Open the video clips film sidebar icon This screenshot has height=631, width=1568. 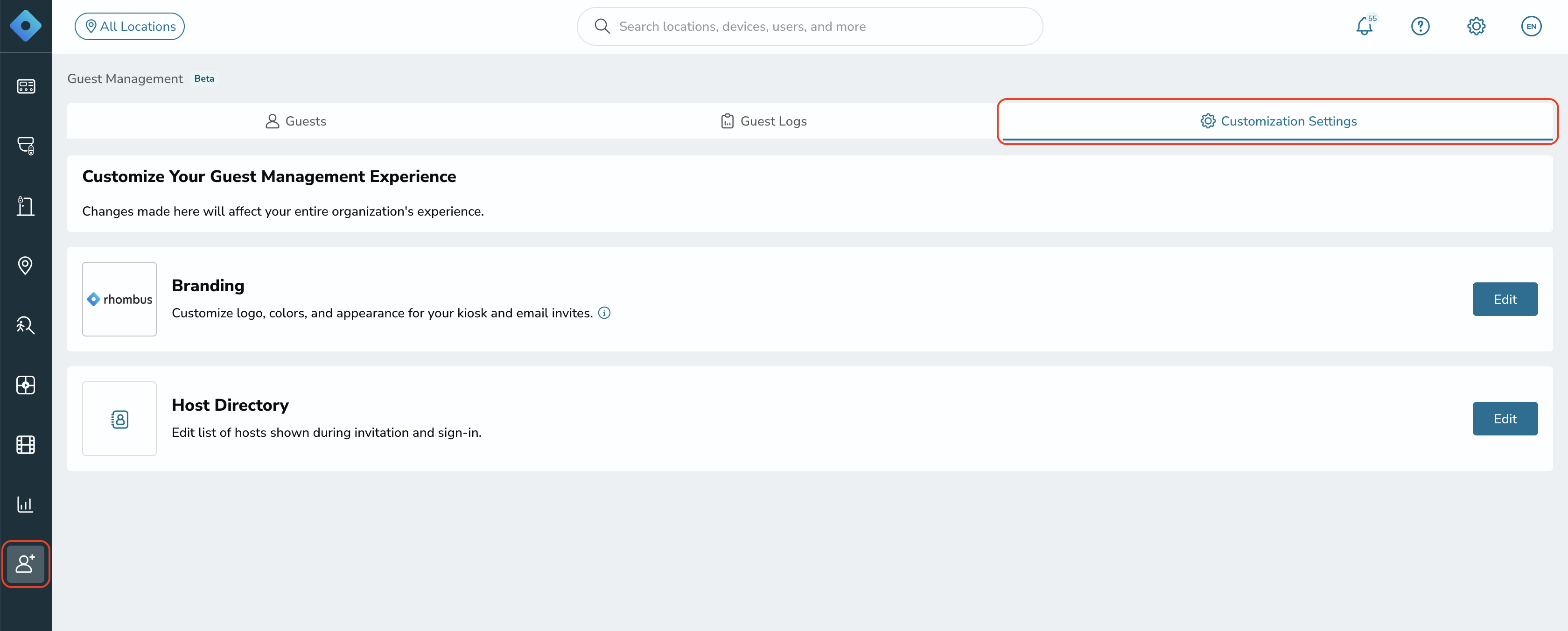tap(26, 445)
